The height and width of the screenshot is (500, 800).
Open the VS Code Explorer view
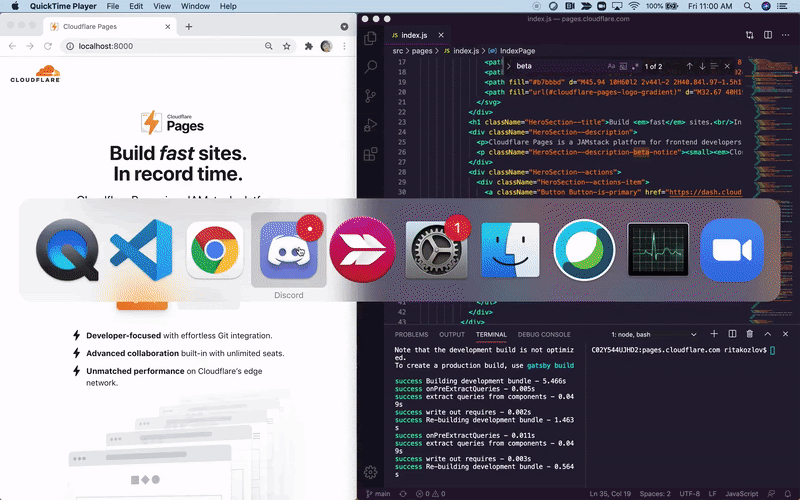pyautogui.click(x=370, y=38)
